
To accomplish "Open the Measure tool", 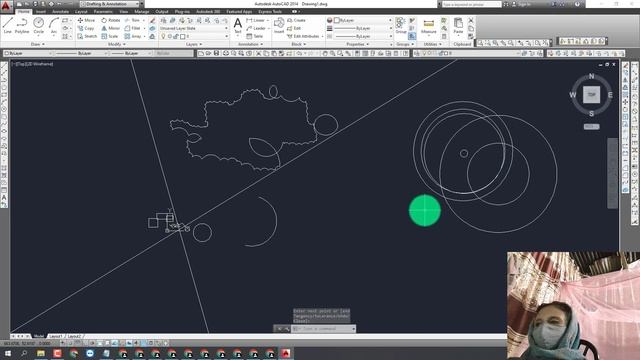I will click(429, 26).
